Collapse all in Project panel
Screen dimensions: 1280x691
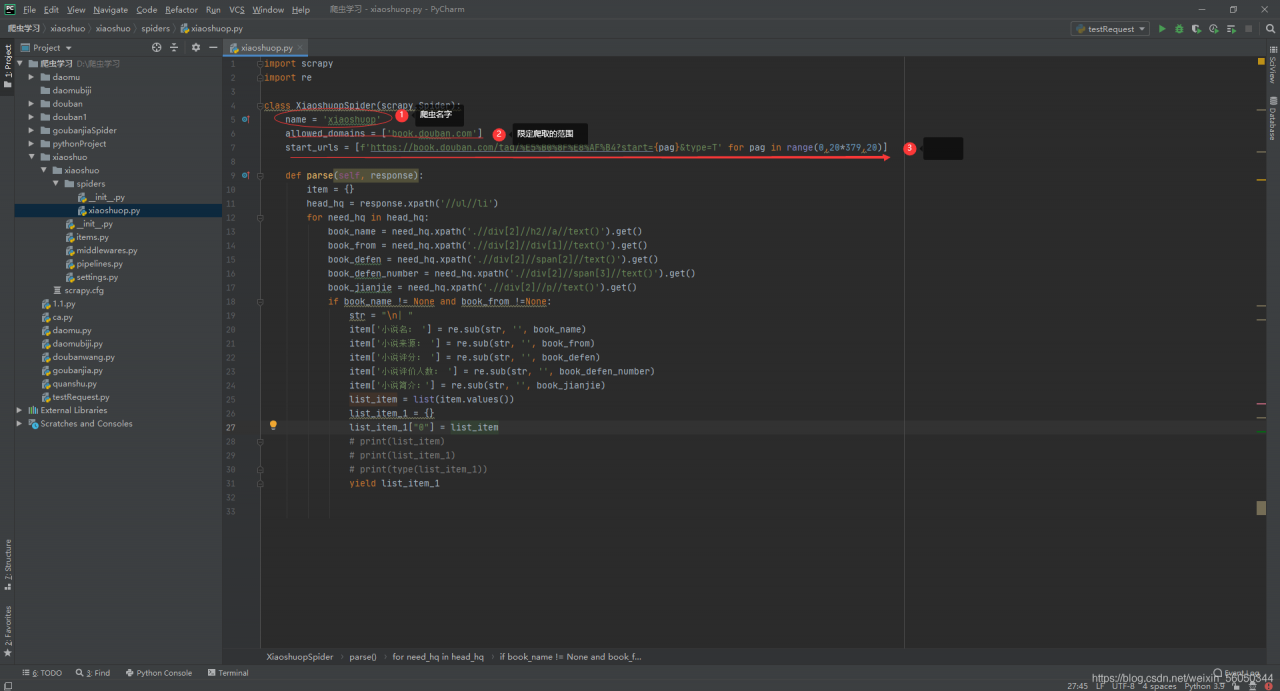pos(174,47)
